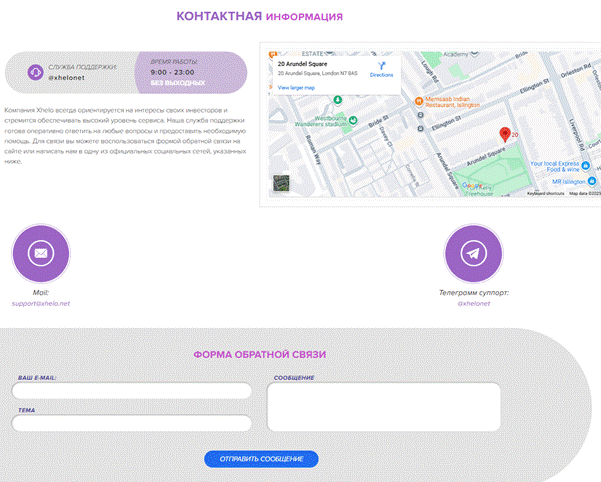Open the View larger map link

298,88
